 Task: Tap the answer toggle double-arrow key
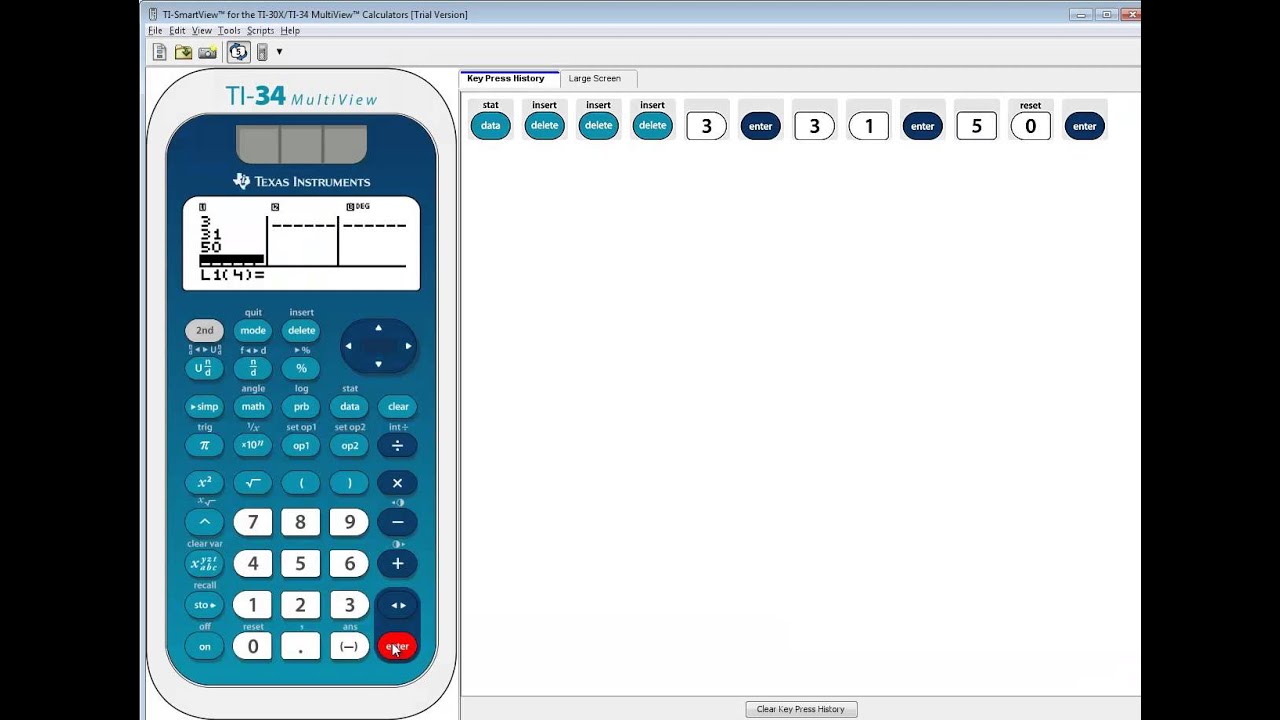point(398,605)
